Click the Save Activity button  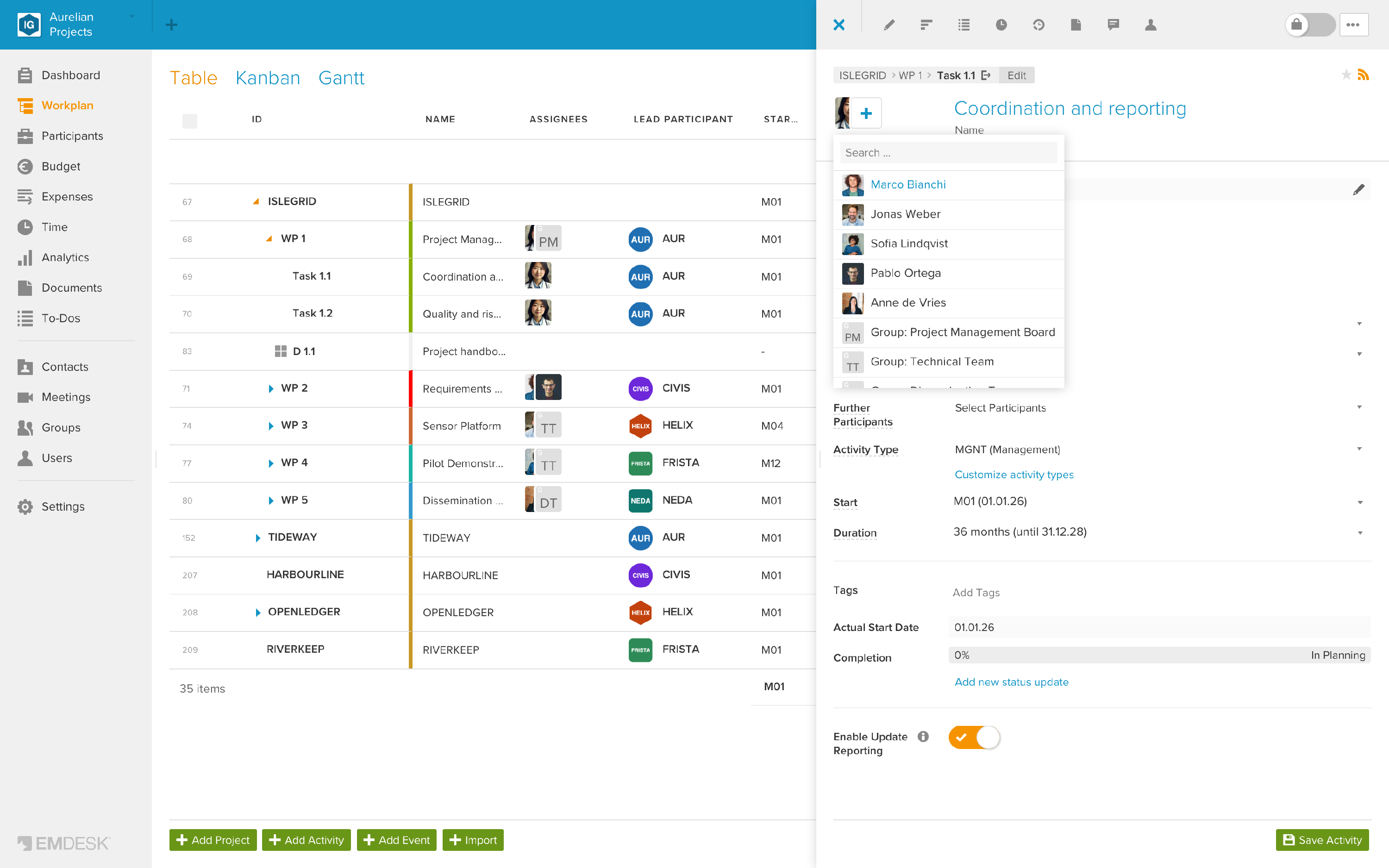click(1322, 840)
